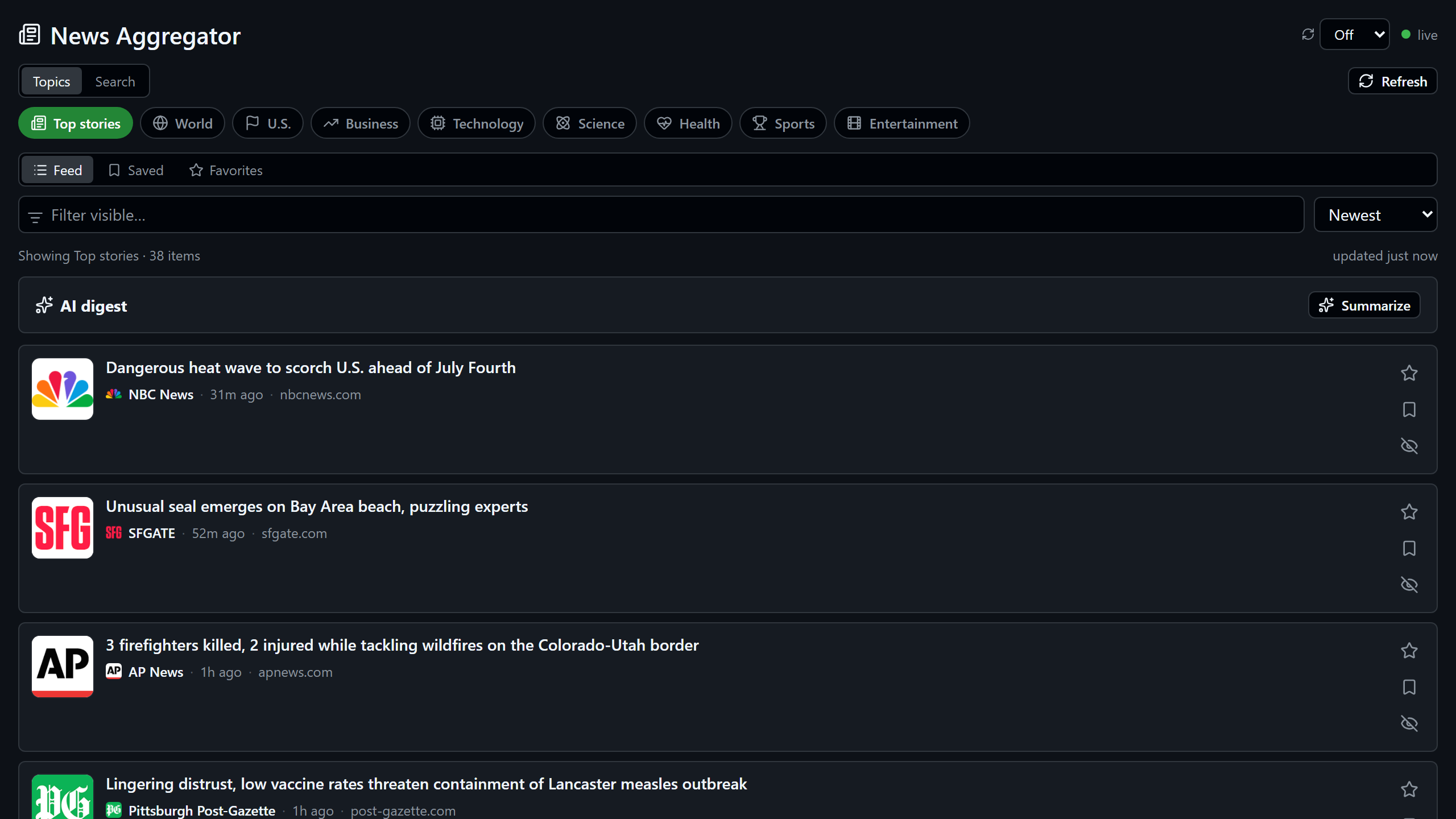Click the SFGATE source name
Viewport: 1456px width, 819px height.
[x=152, y=533]
